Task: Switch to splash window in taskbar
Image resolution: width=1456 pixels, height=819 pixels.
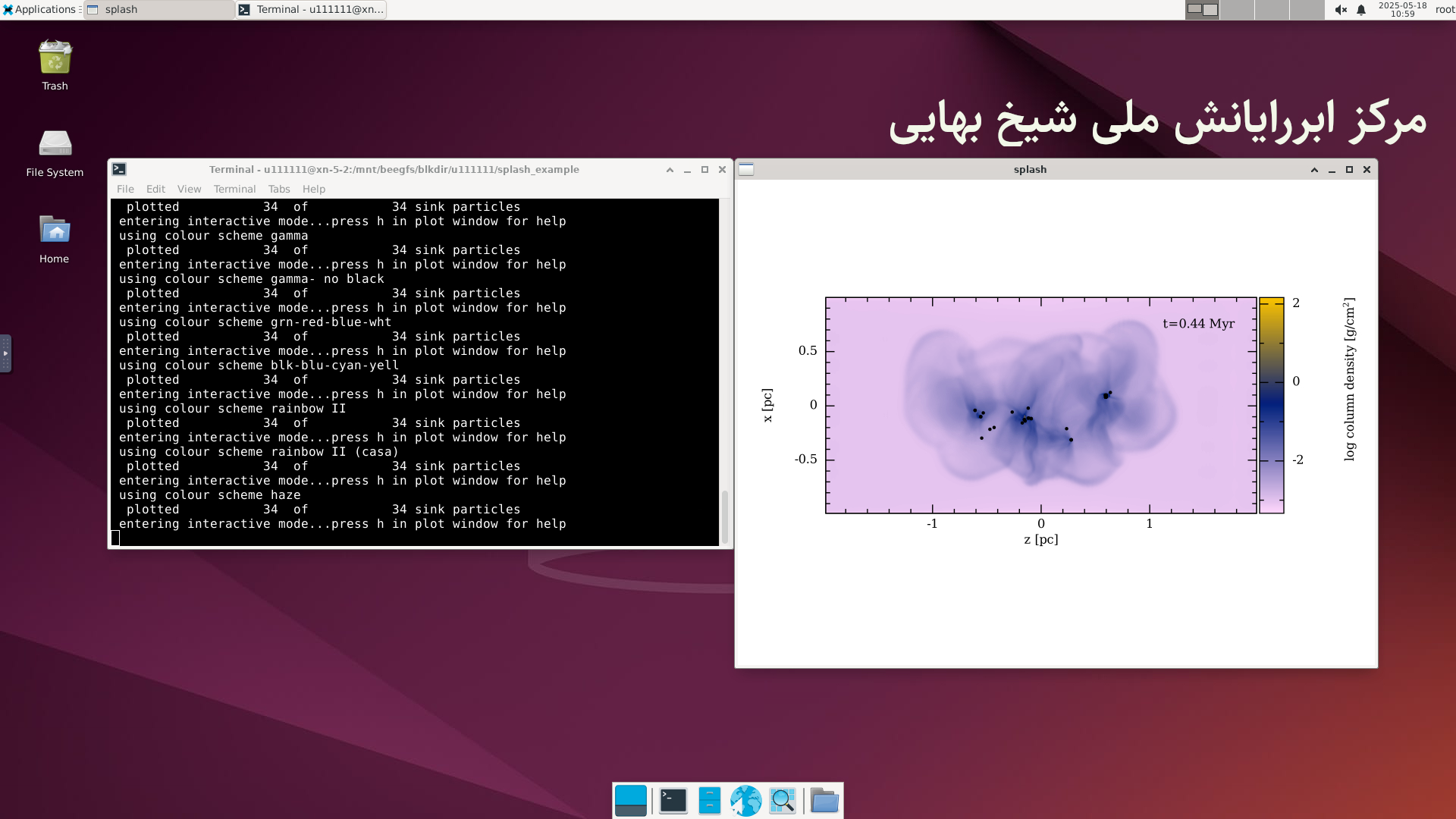Action: pyautogui.click(x=158, y=9)
